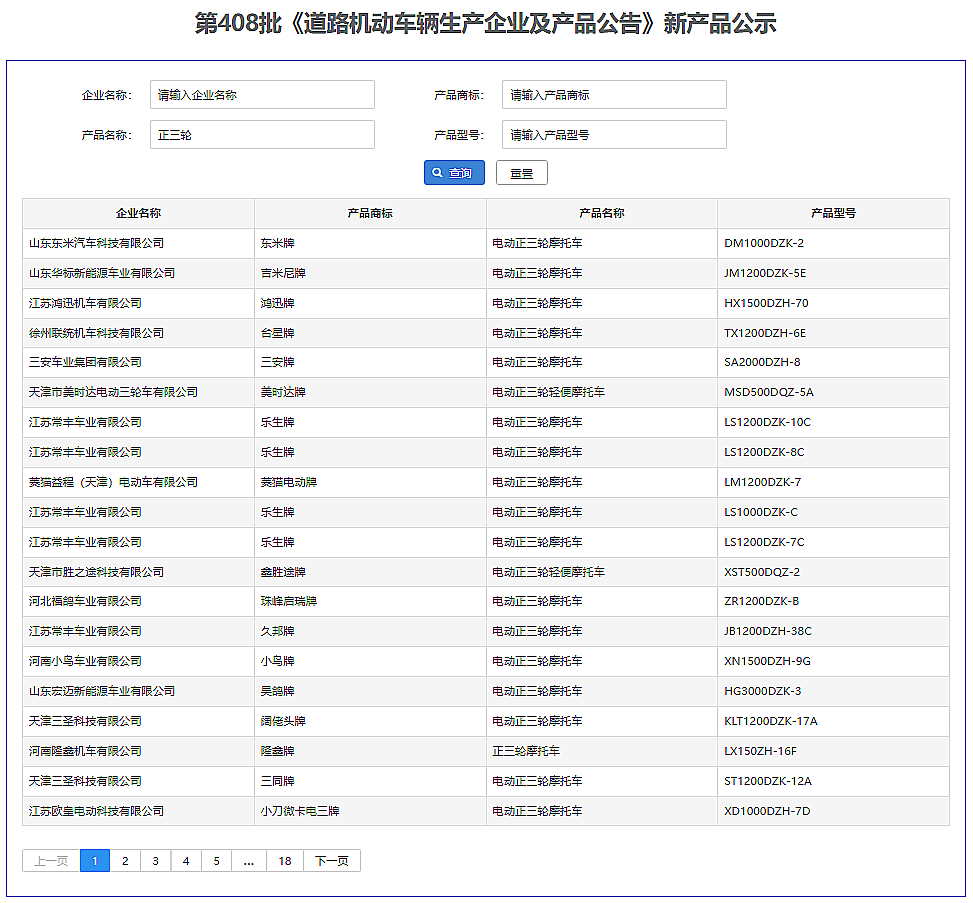Go to page 4 of results
This screenshot has width=973, height=903.
tap(186, 861)
